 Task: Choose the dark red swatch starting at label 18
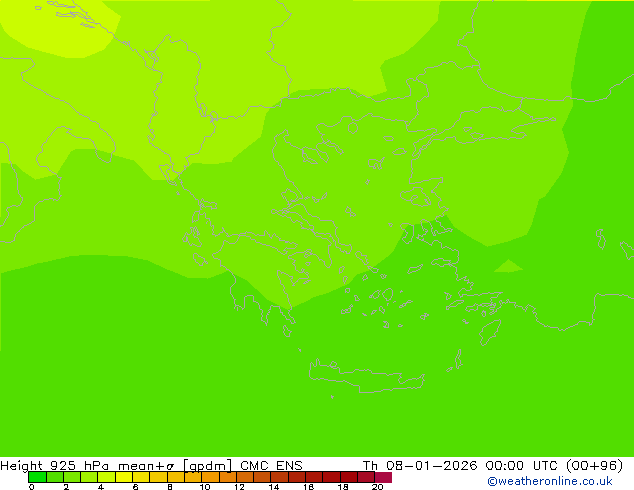tap(349, 477)
